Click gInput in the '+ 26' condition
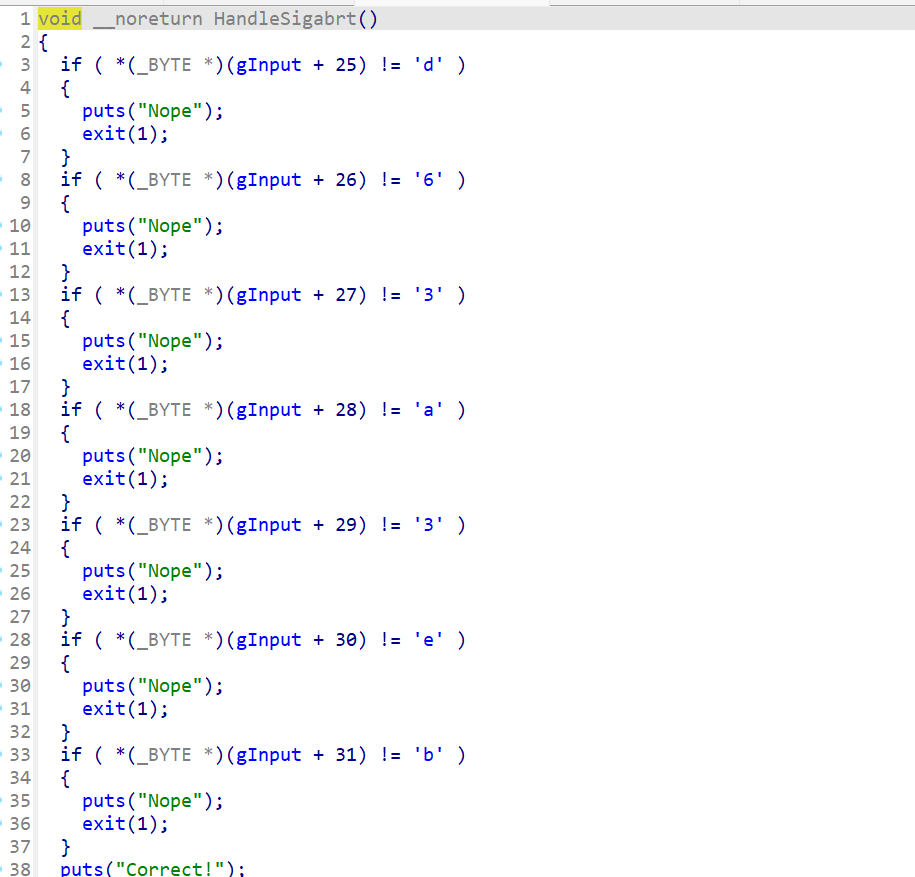This screenshot has height=877, width=915. (268, 180)
